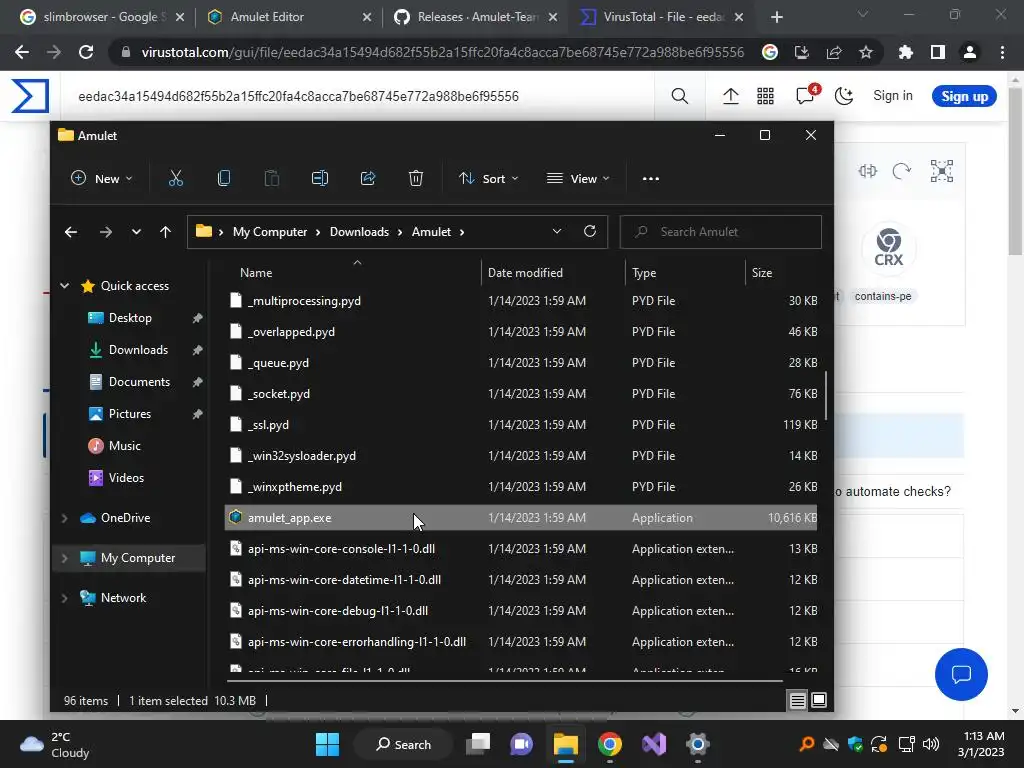
Task: Click Sign in on VirusTotal
Action: tap(893, 95)
